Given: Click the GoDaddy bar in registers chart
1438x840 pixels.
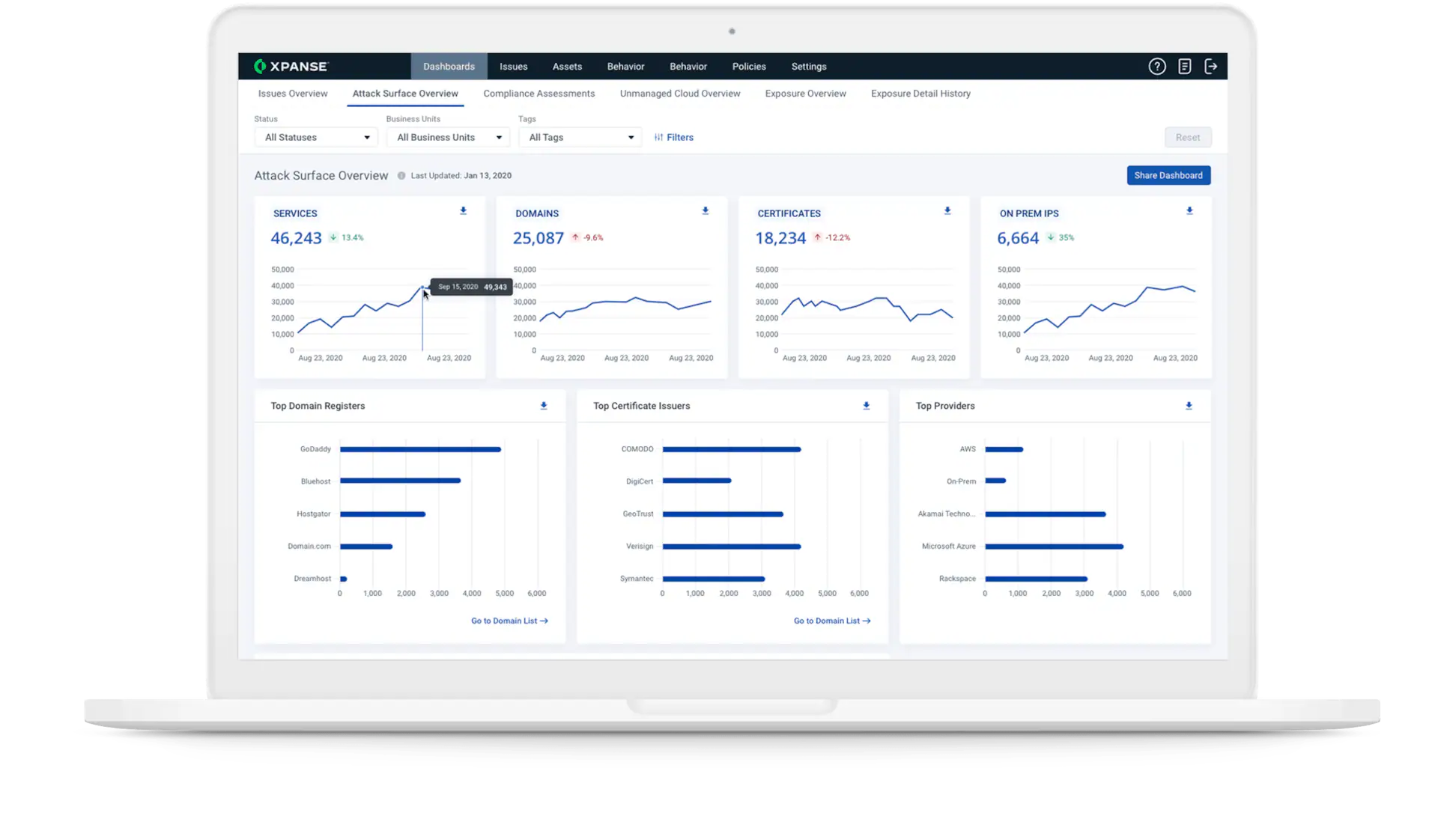Looking at the screenshot, I should tap(420, 449).
